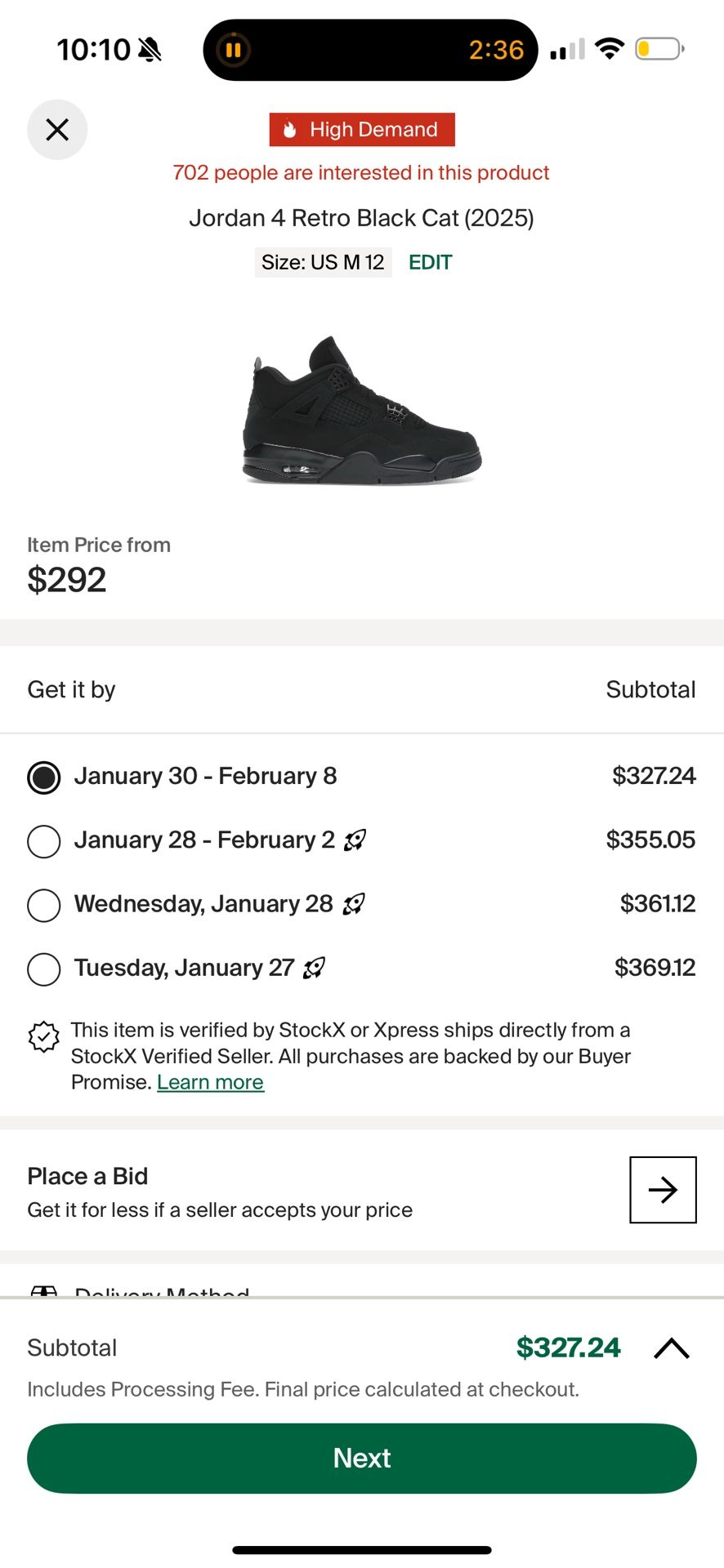The height and width of the screenshot is (1568, 724).
Task: Tap EDIT to change shoe size
Action: (x=430, y=262)
